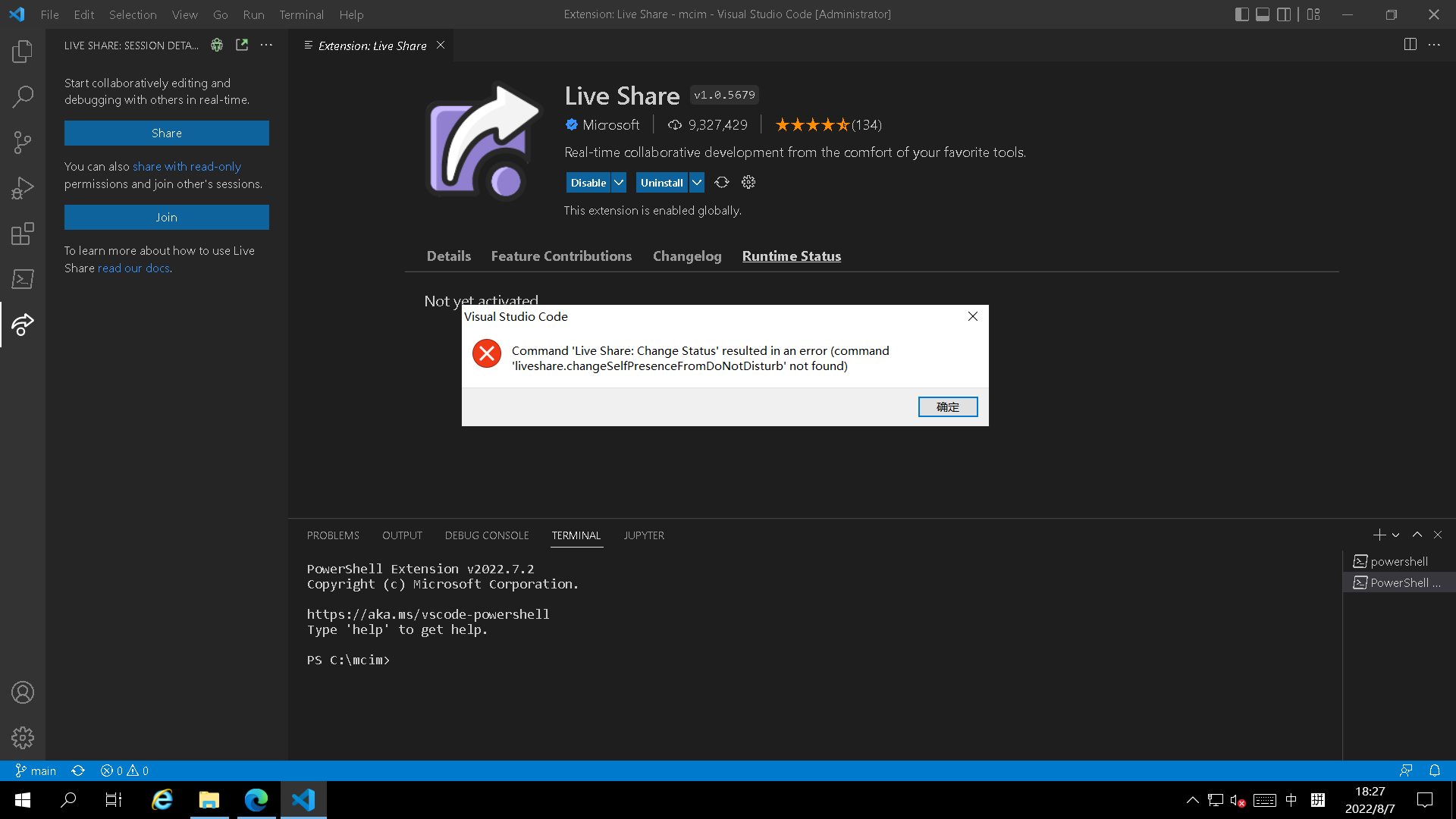Toggle Primary Side Bar layout icon
The height and width of the screenshot is (819, 1456).
[x=1241, y=14]
